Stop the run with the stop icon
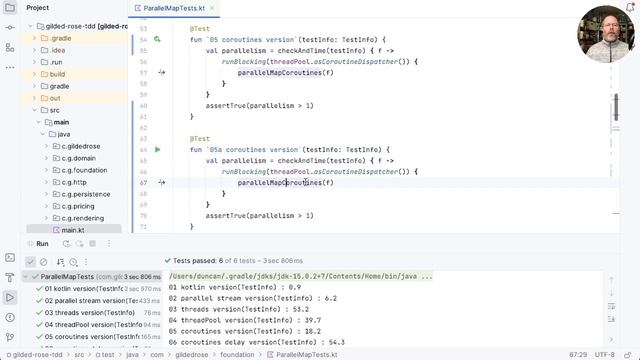This screenshot has height=360, width=640. 93,244
